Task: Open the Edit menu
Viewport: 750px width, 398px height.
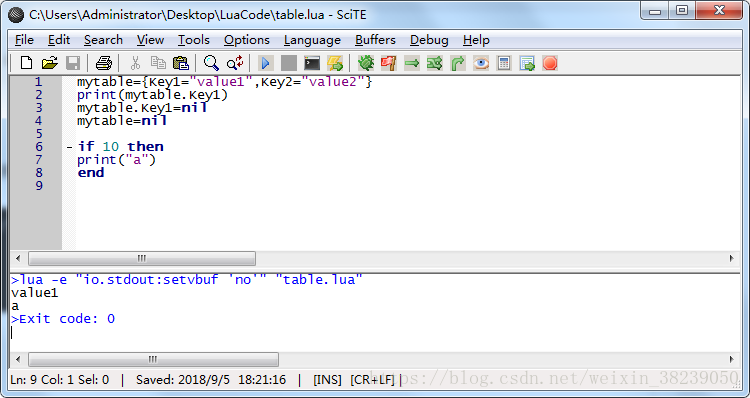Action: (59, 40)
